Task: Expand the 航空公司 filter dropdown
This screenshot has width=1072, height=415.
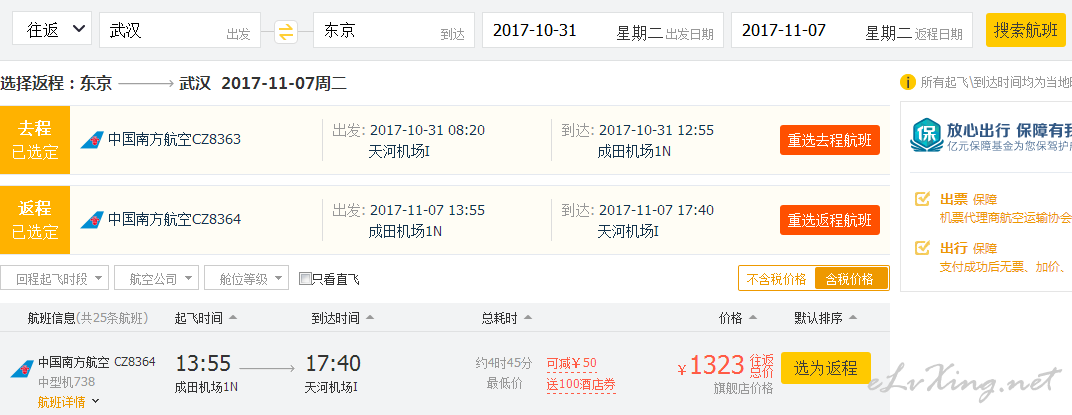Action: point(157,278)
